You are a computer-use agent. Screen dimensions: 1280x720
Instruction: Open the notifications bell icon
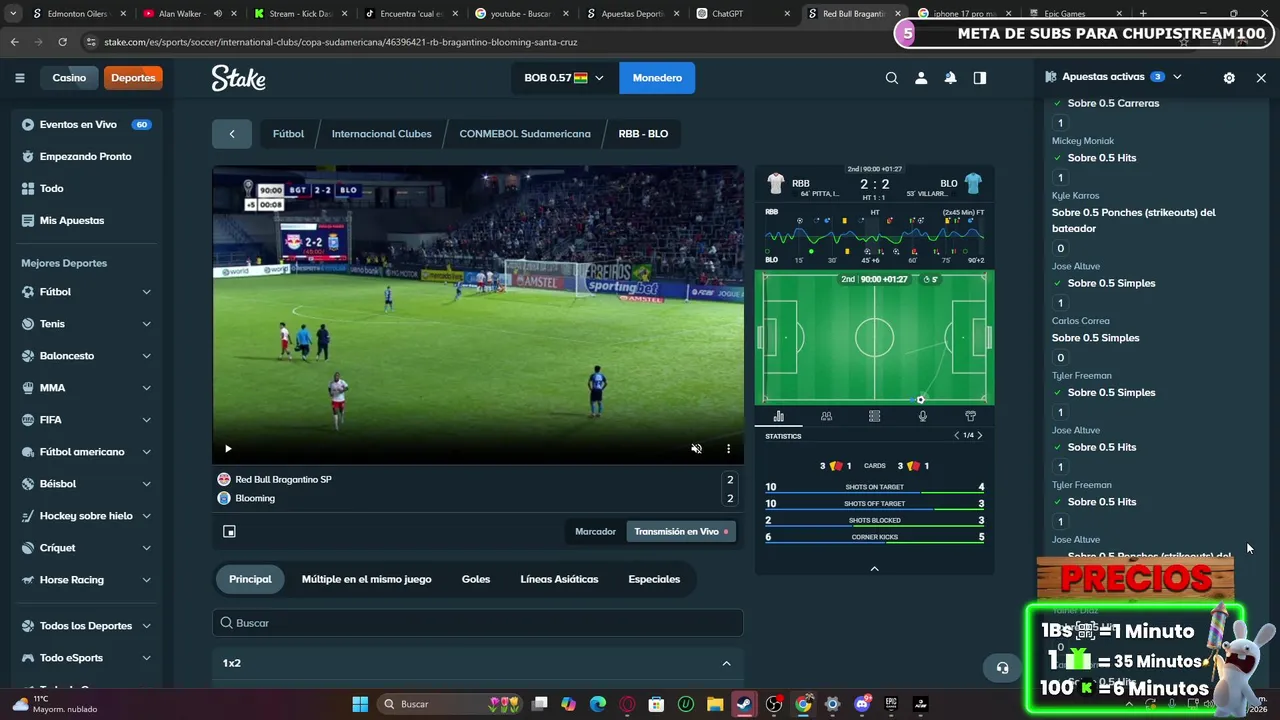(x=951, y=78)
